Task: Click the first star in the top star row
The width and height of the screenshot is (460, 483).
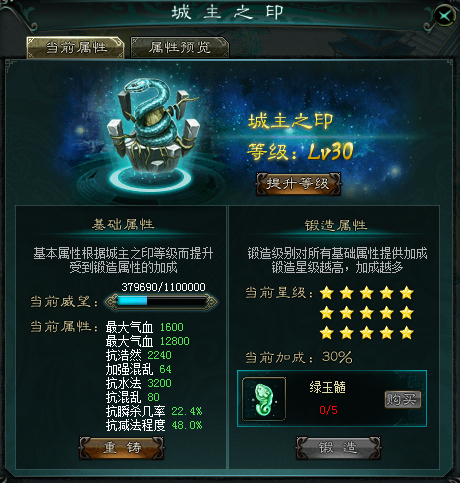Action: [x=327, y=293]
